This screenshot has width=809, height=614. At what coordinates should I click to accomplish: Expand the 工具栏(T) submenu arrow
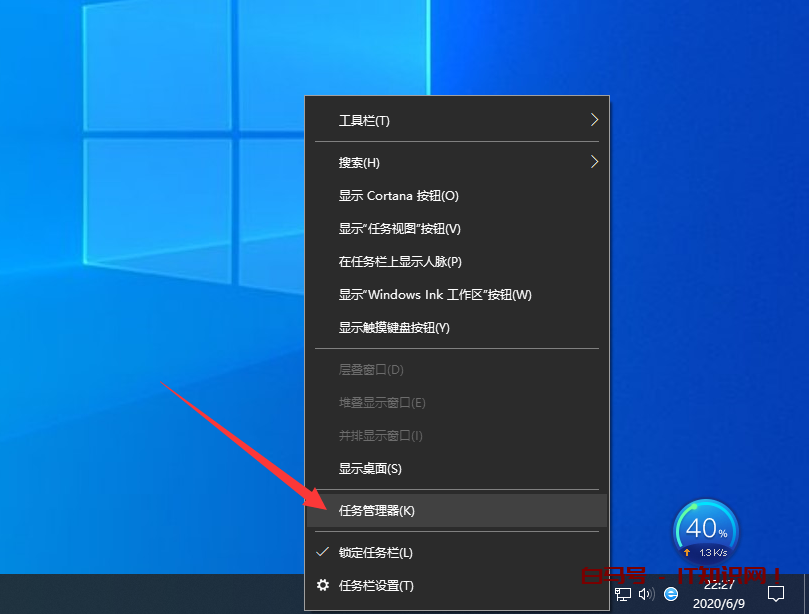[x=593, y=120]
